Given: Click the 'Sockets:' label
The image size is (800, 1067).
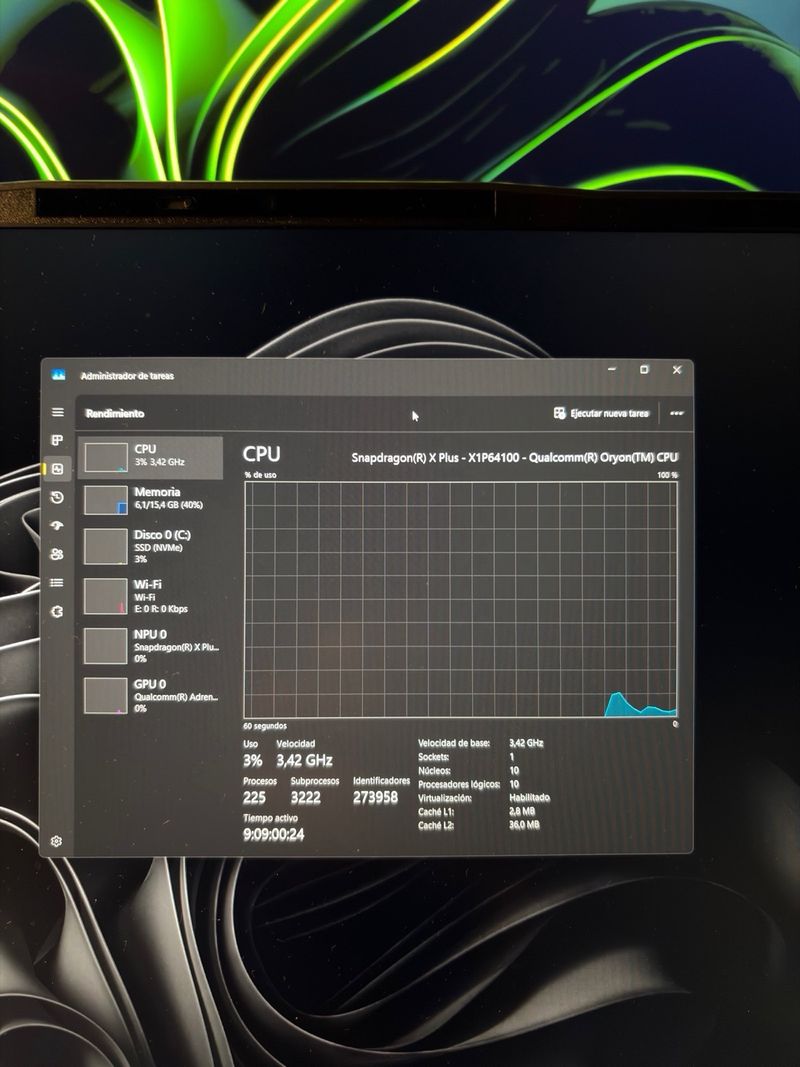Looking at the screenshot, I should [x=433, y=757].
